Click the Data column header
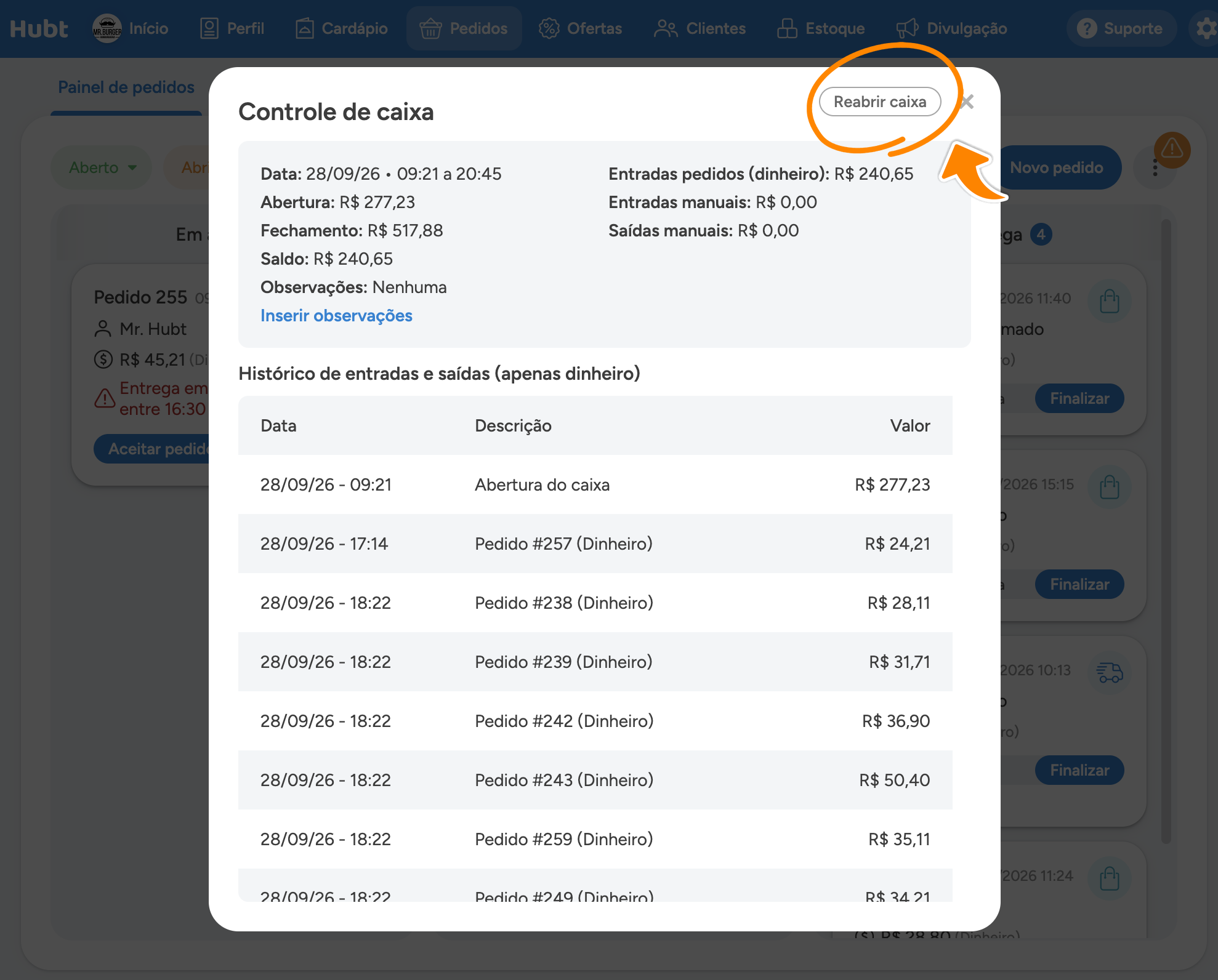The height and width of the screenshot is (980, 1218). pos(278,425)
